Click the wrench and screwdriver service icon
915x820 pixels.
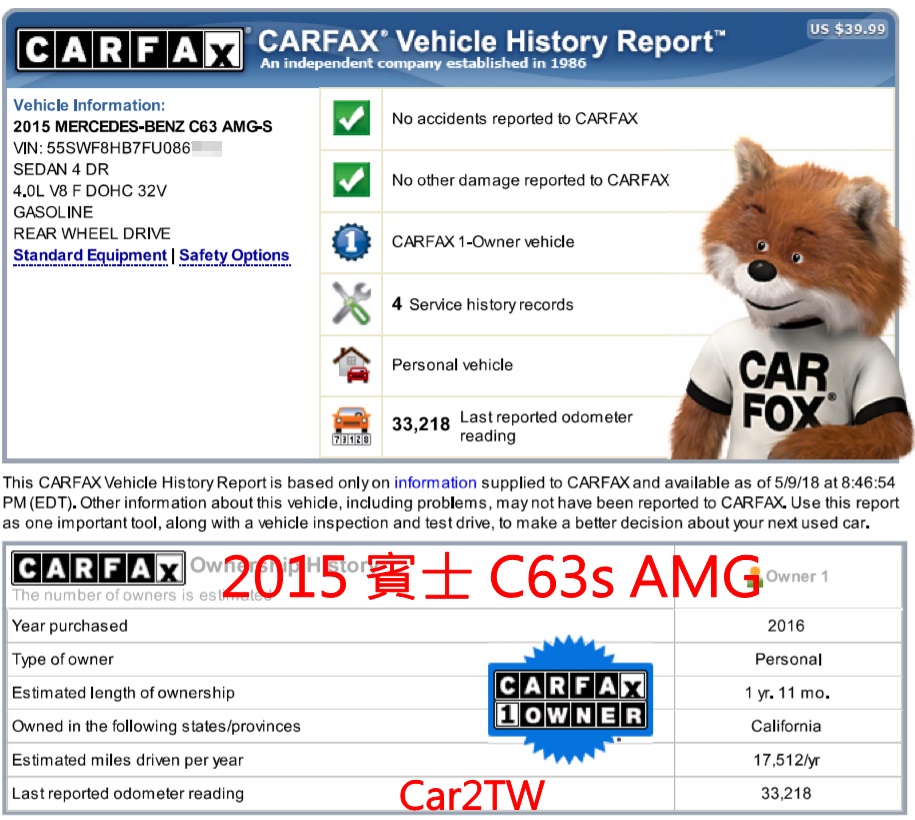point(351,303)
